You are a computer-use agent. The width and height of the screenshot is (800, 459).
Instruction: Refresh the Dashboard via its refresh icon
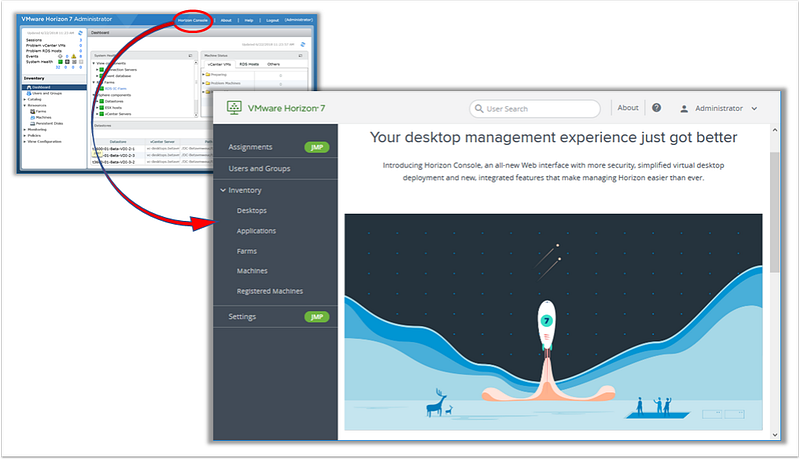coord(303,44)
